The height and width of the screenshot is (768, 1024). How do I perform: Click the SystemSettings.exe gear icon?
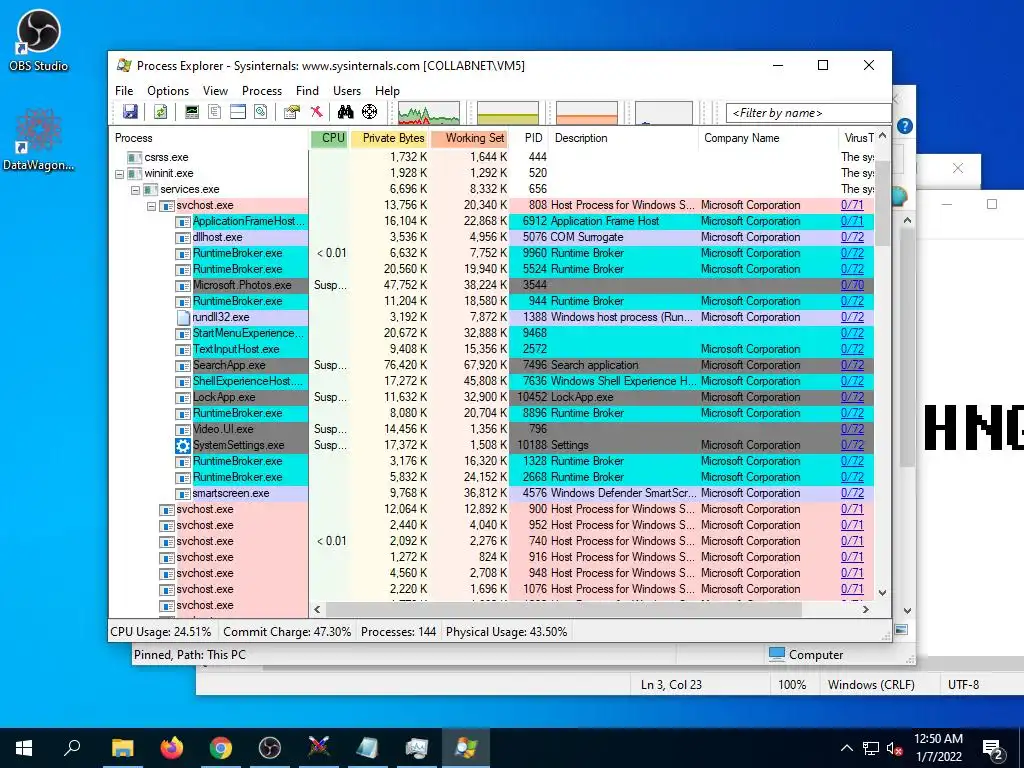point(183,445)
